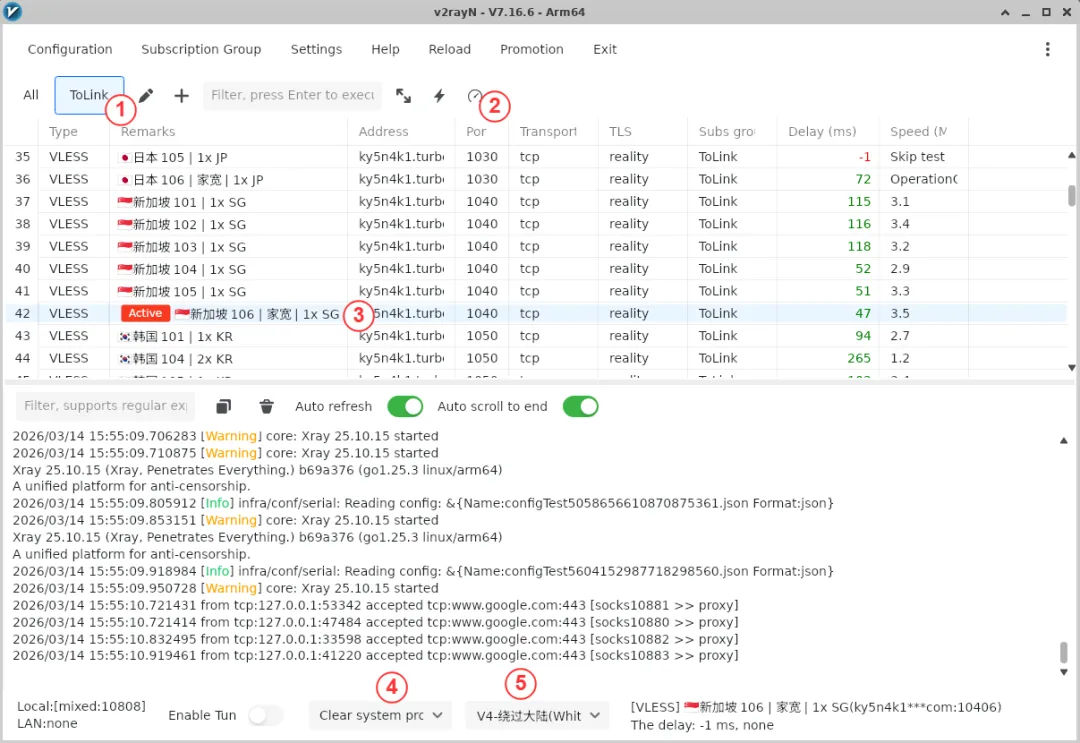The image size is (1080, 743).
Task: Select the All subscription tab
Action: (x=31, y=95)
